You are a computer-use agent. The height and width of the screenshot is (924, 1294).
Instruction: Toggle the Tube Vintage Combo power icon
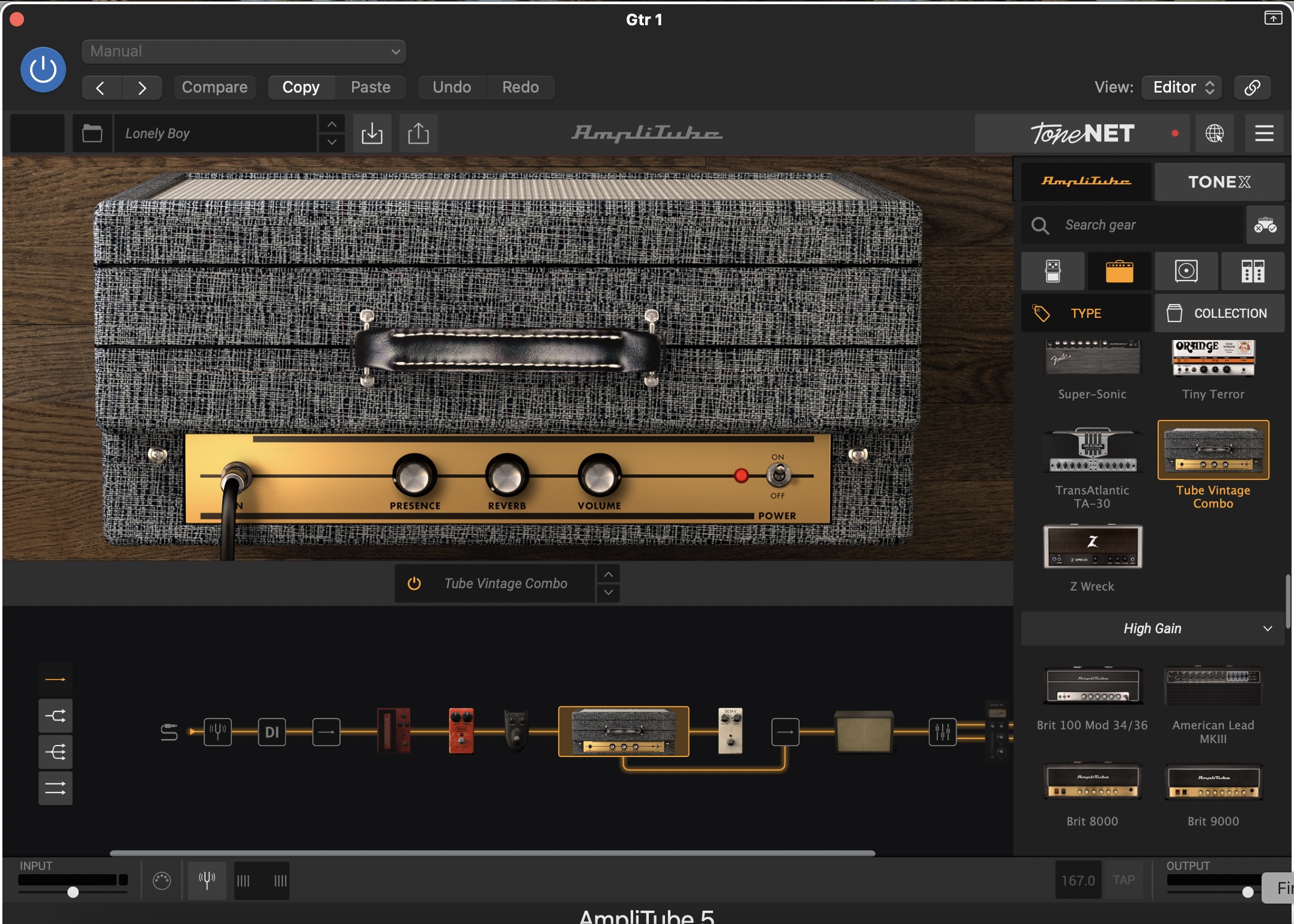tap(414, 583)
